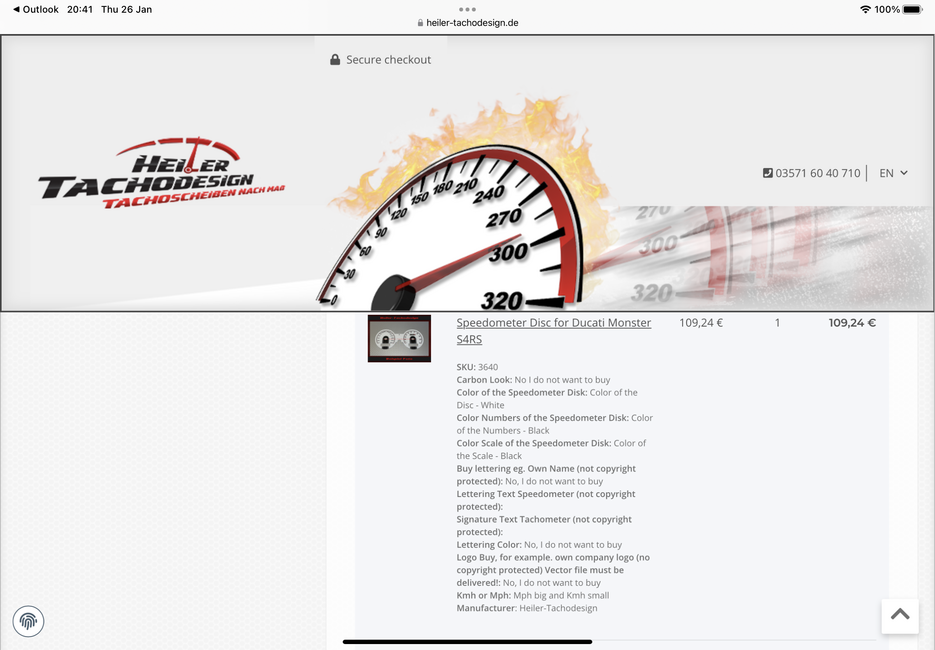Open Speedometer Disc for Ducati Monster S4RS link
The width and height of the screenshot is (935, 650).
click(553, 331)
